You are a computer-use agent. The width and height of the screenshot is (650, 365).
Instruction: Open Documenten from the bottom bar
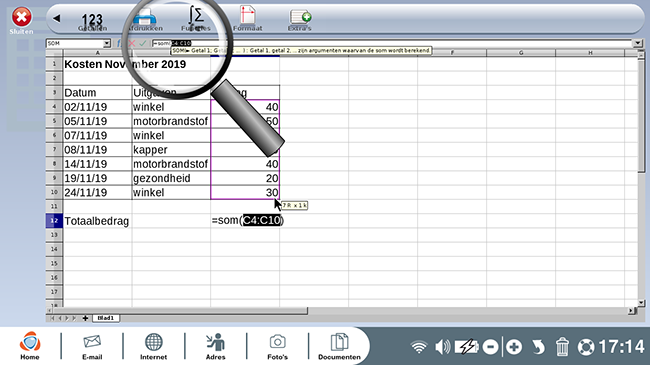[x=339, y=347]
